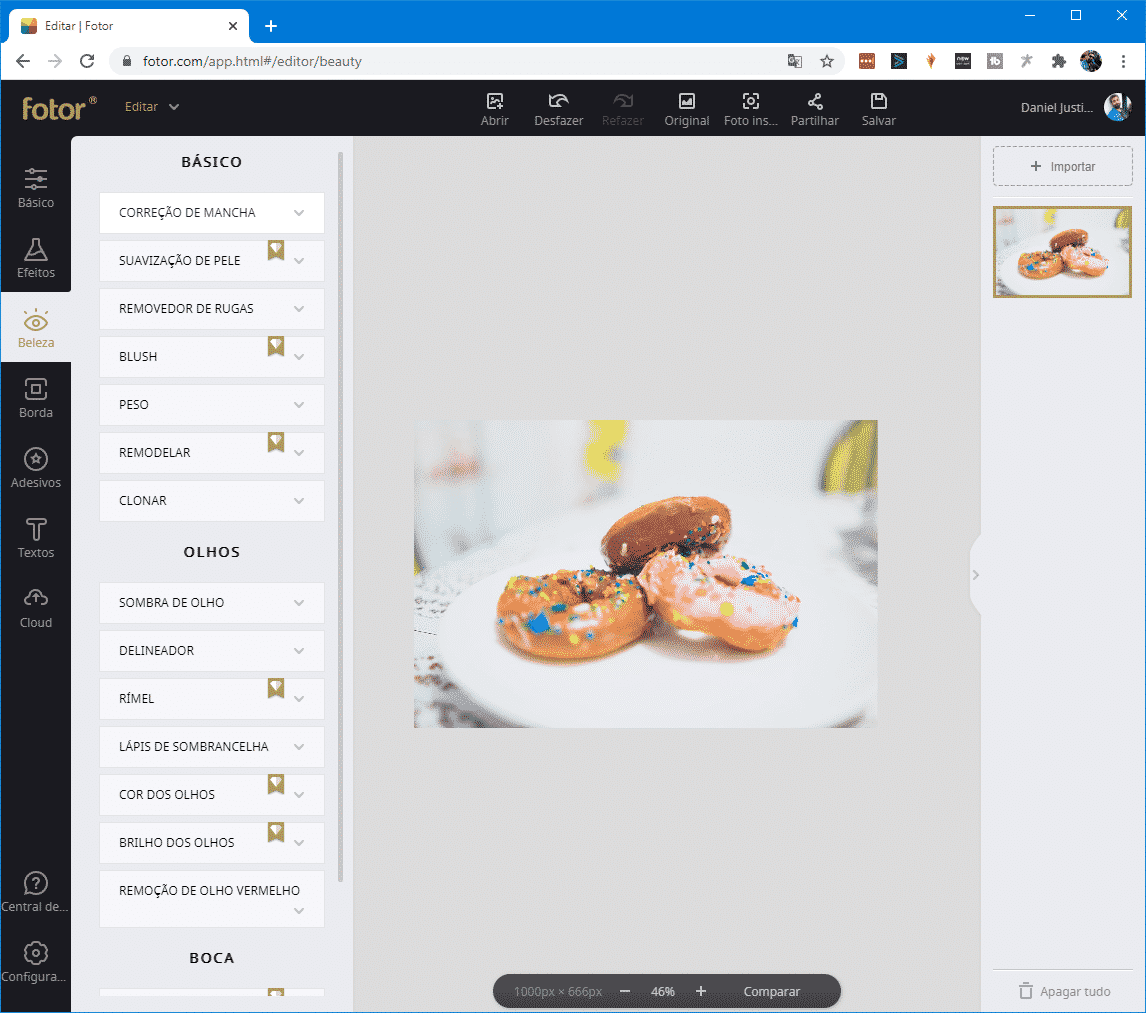Image resolution: width=1146 pixels, height=1013 pixels.
Task: Click the Comparar button
Action: click(x=771, y=992)
